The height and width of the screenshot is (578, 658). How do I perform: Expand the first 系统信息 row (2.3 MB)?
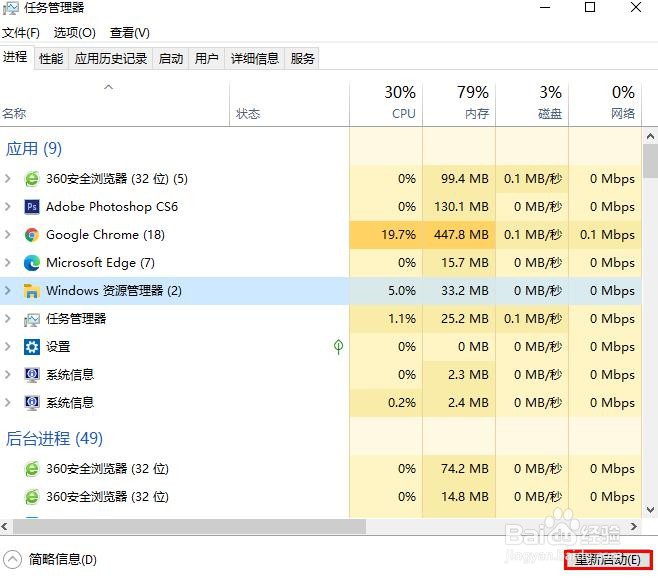[x=8, y=375]
